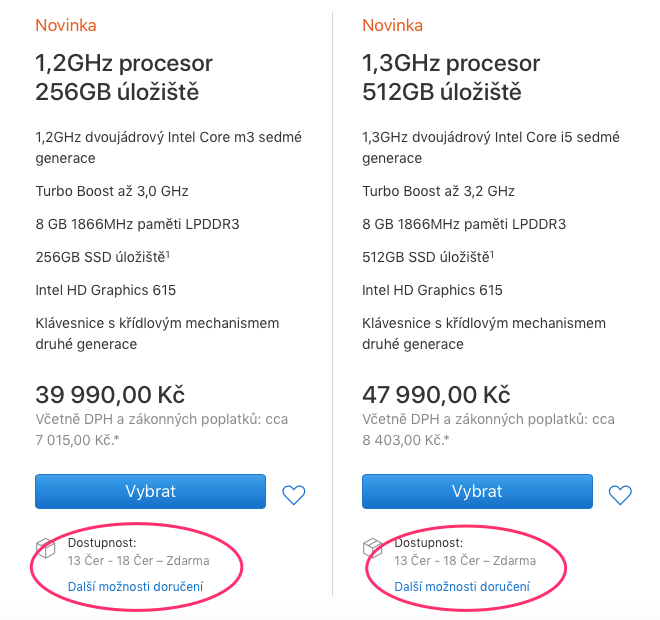Click the Turbo Boost až 3,0 GHz line

112,190
